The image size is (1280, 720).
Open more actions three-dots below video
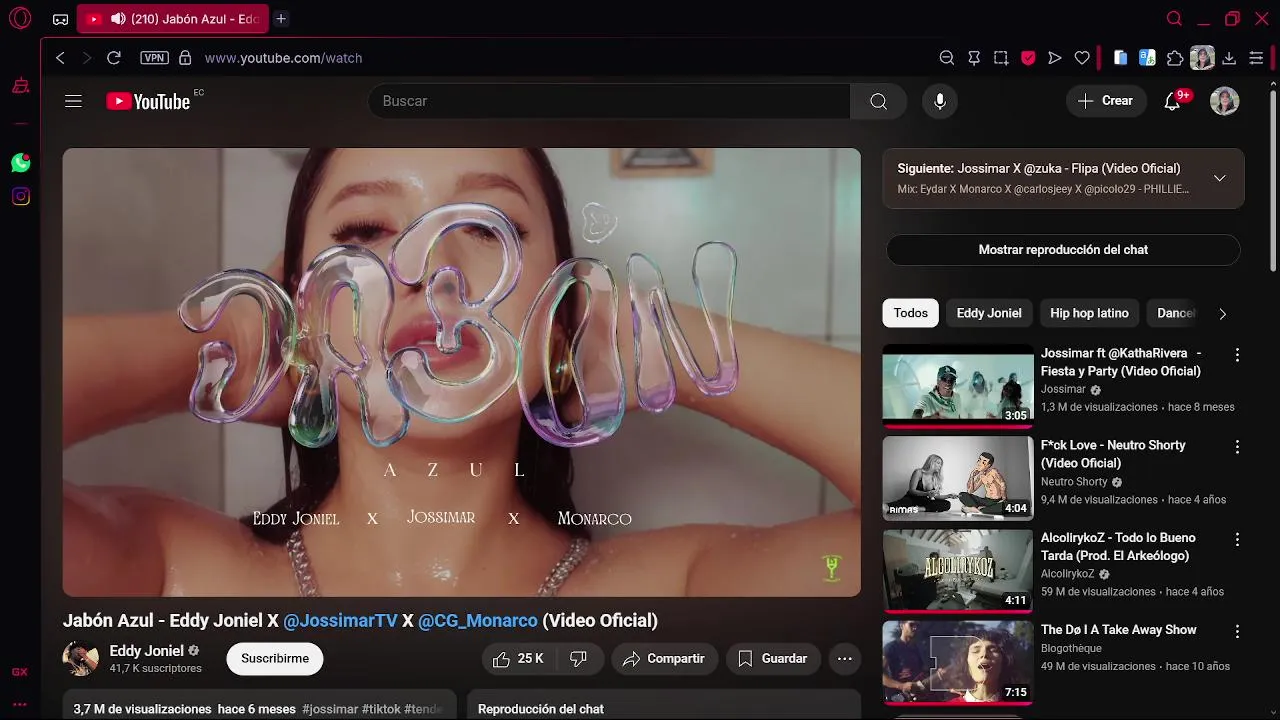(845, 659)
